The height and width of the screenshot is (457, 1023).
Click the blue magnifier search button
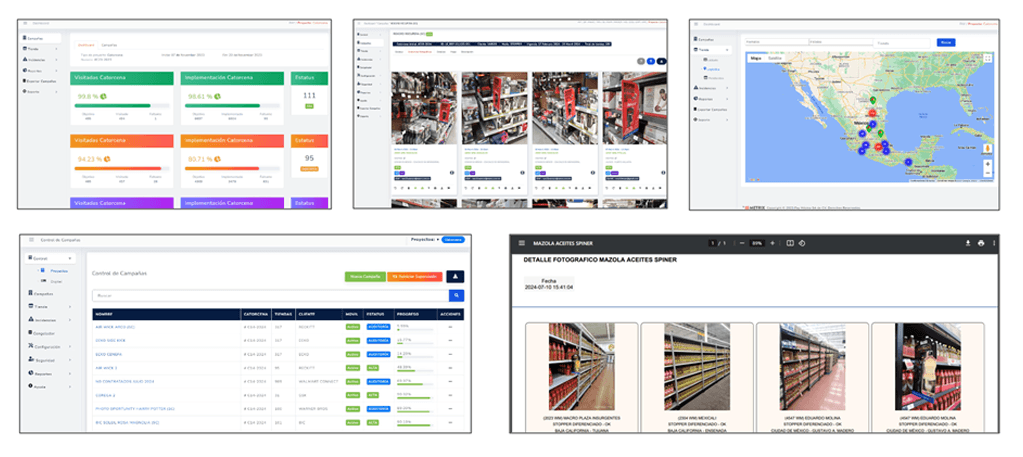tap(456, 296)
